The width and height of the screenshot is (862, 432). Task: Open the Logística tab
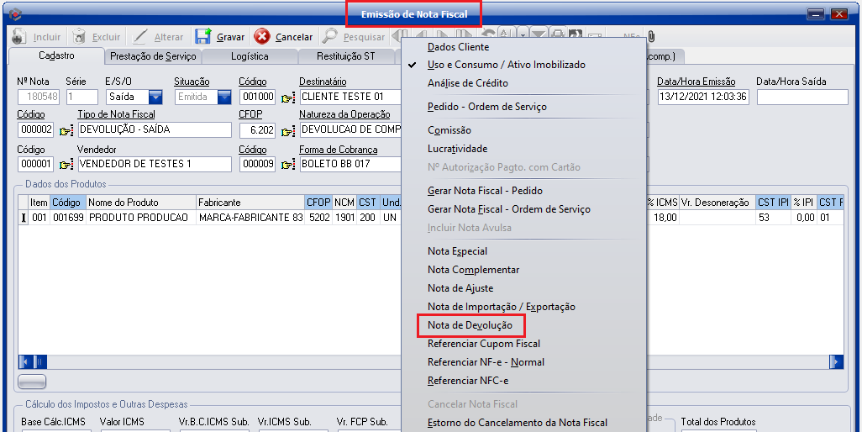click(x=249, y=57)
